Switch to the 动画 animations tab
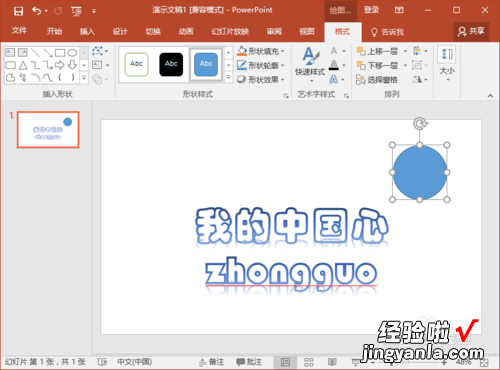This screenshot has height=370, width=500. [x=186, y=31]
